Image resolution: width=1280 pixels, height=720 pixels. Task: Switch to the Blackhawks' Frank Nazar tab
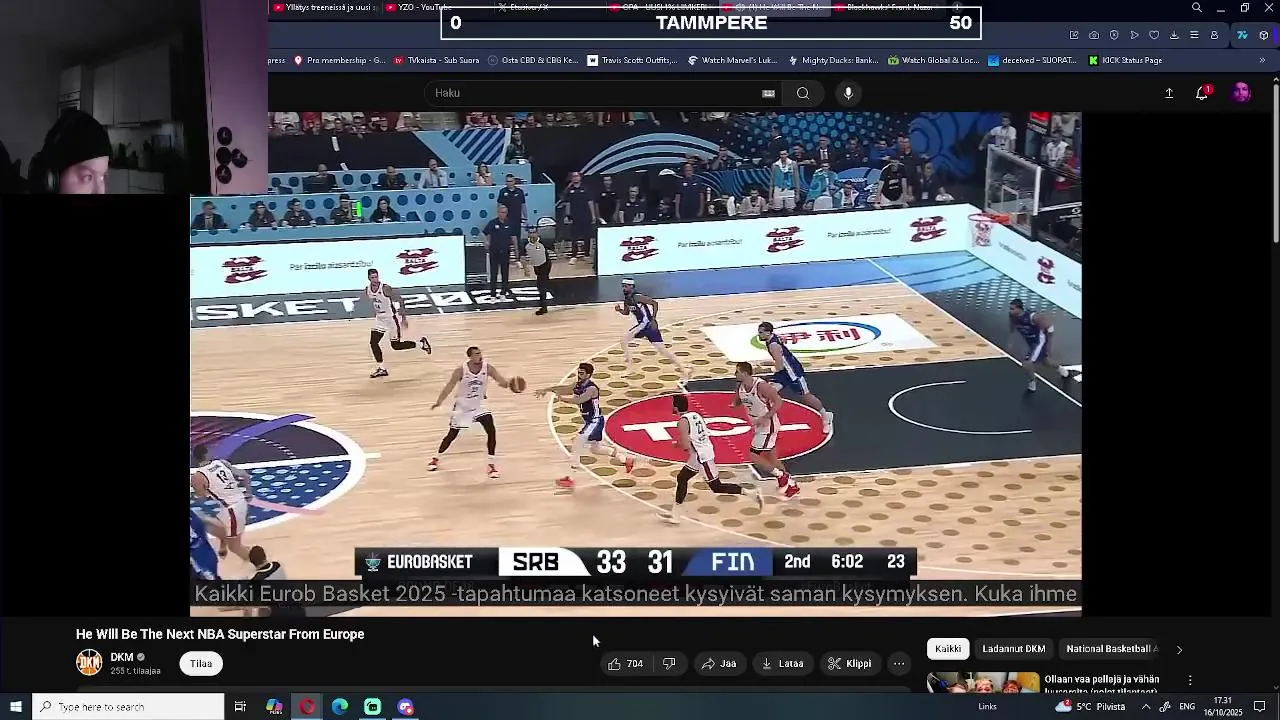(x=890, y=7)
